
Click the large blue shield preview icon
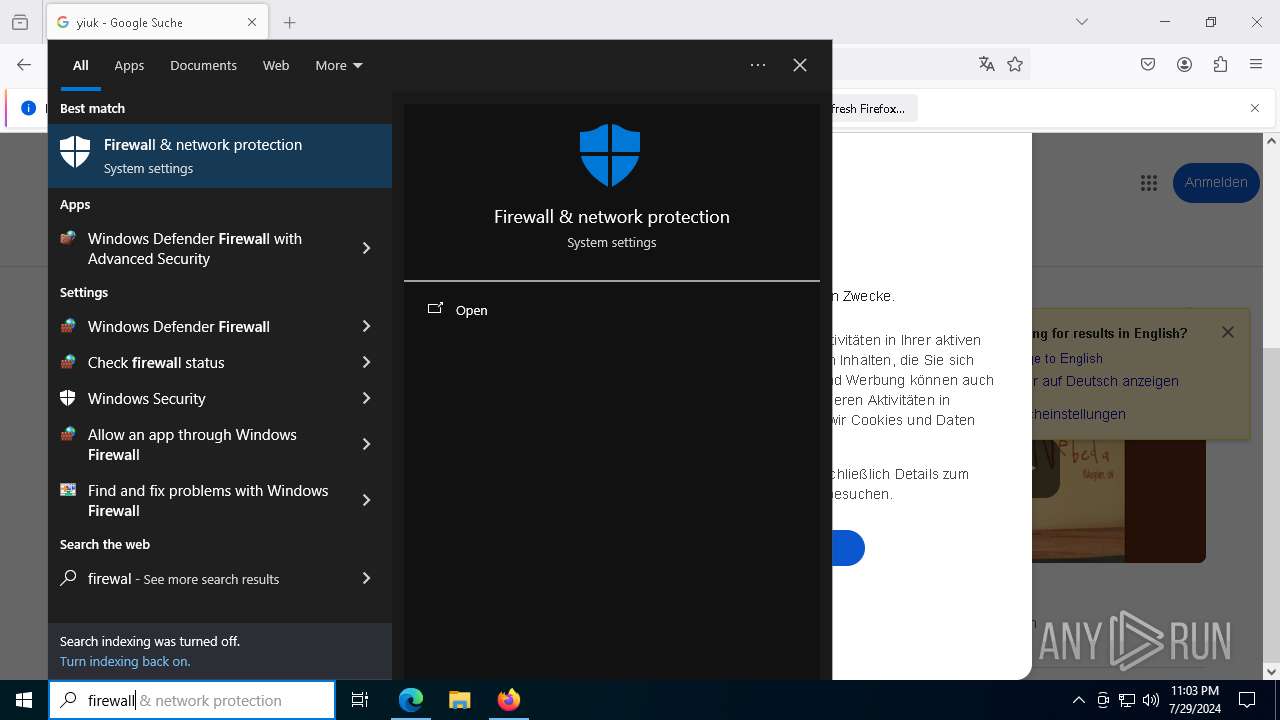pyautogui.click(x=610, y=155)
